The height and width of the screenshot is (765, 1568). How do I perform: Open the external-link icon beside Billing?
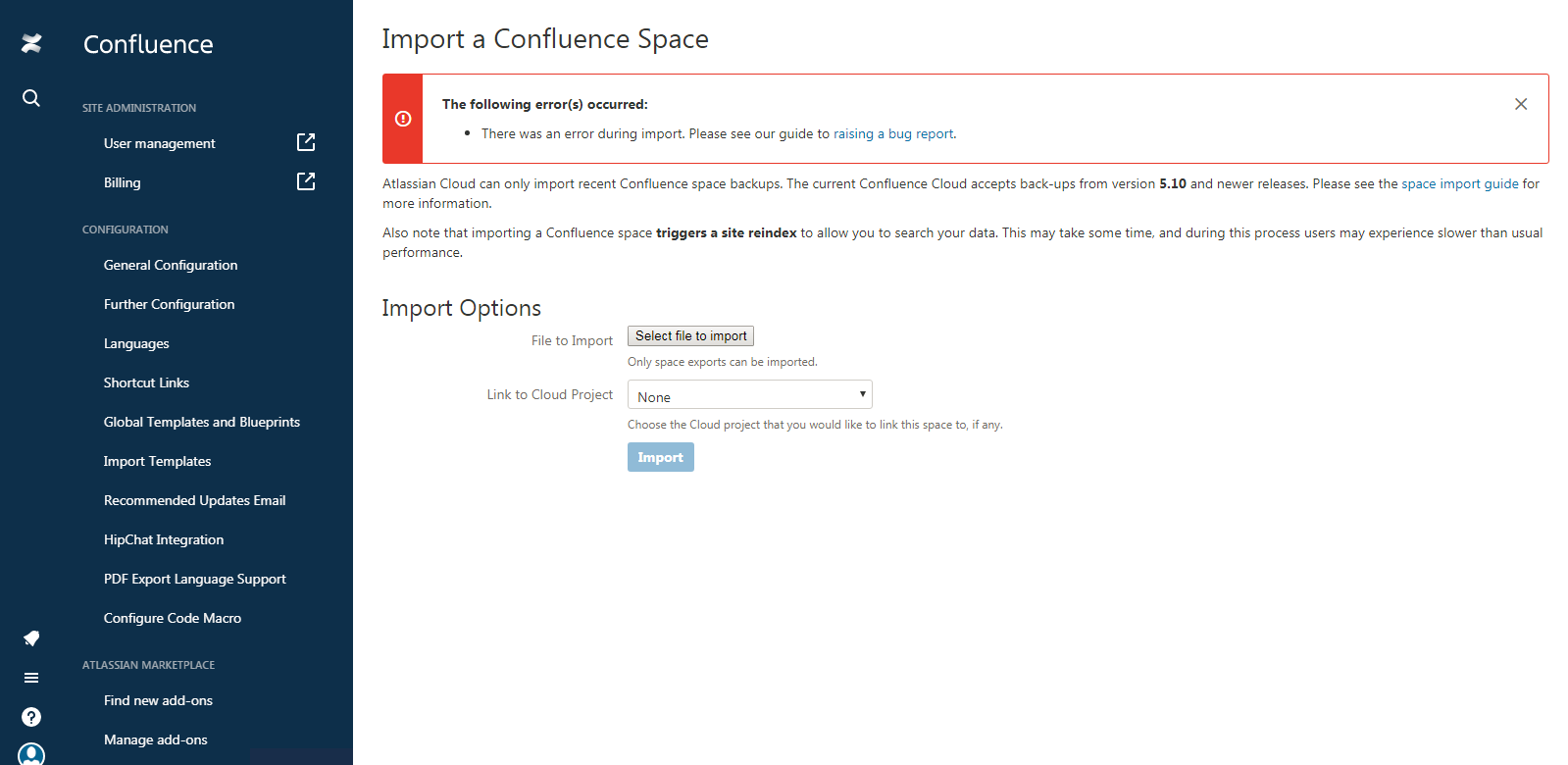tap(306, 181)
